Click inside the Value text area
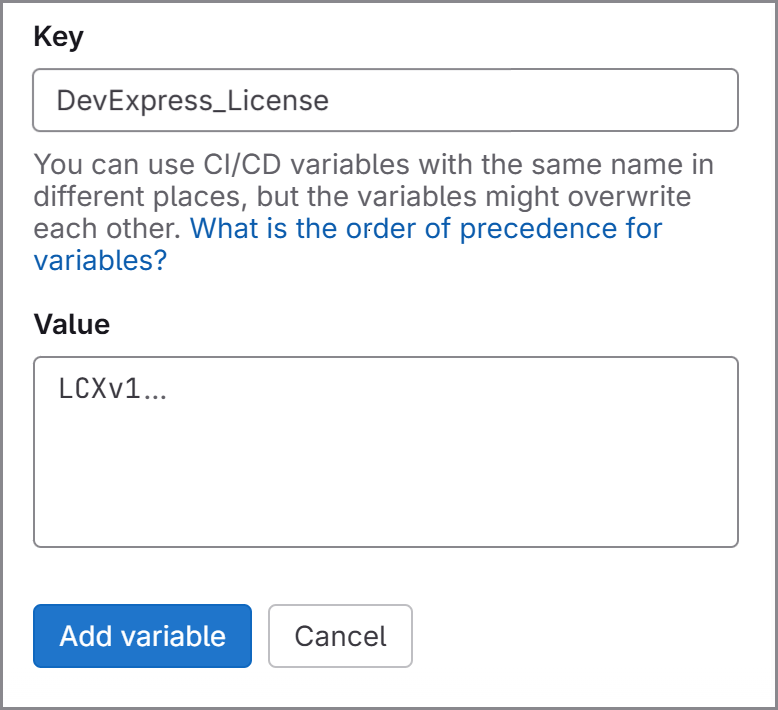The height and width of the screenshot is (710, 778). pyautogui.click(x=385, y=452)
